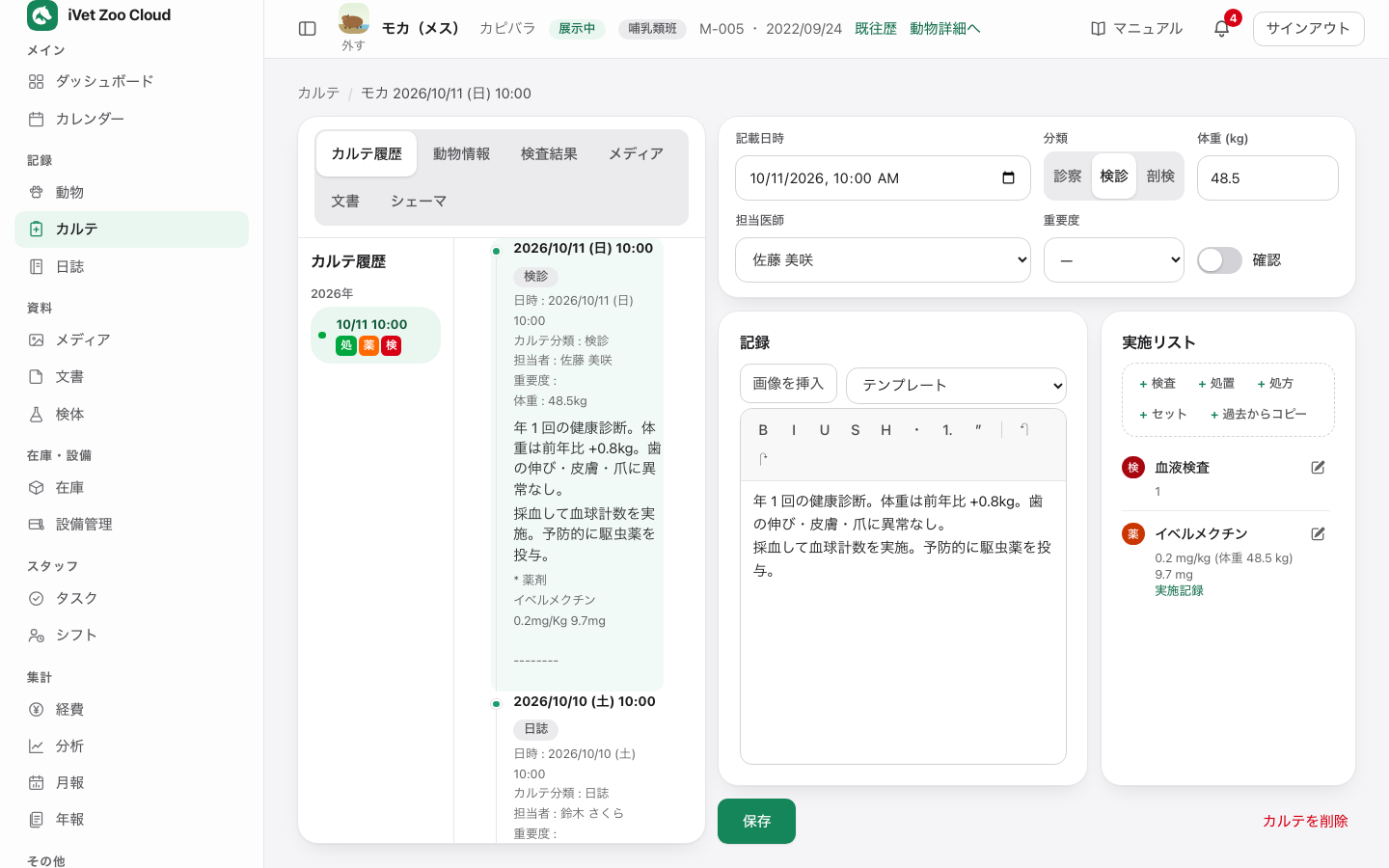This screenshot has width=1389, height=868.
Task: Open the テンプレート dropdown
Action: [956, 386]
